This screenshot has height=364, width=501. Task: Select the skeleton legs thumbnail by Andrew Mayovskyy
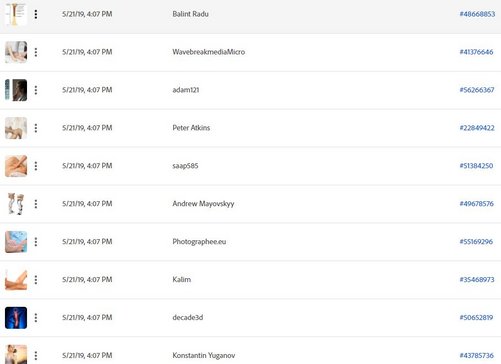tap(16, 204)
